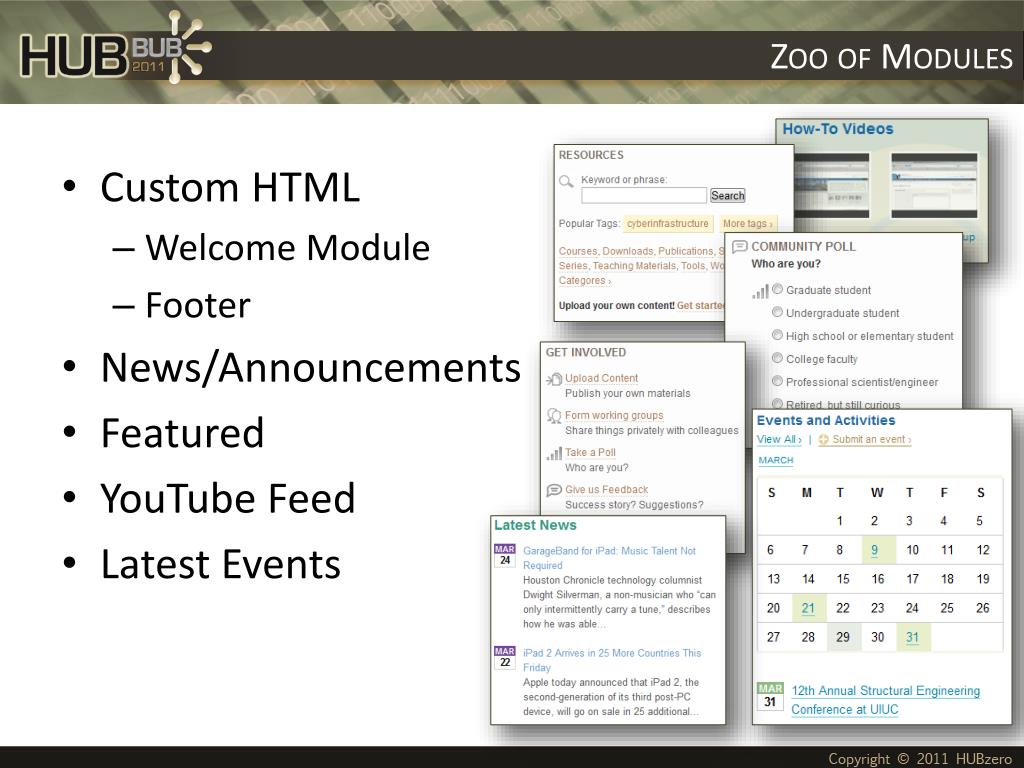1024x768 pixels.
Task: Select Retired, but still curious option
Action: 777,404
